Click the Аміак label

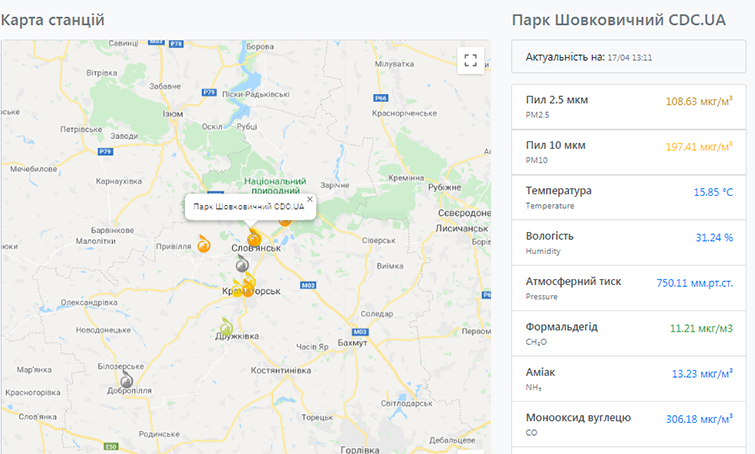(x=540, y=372)
